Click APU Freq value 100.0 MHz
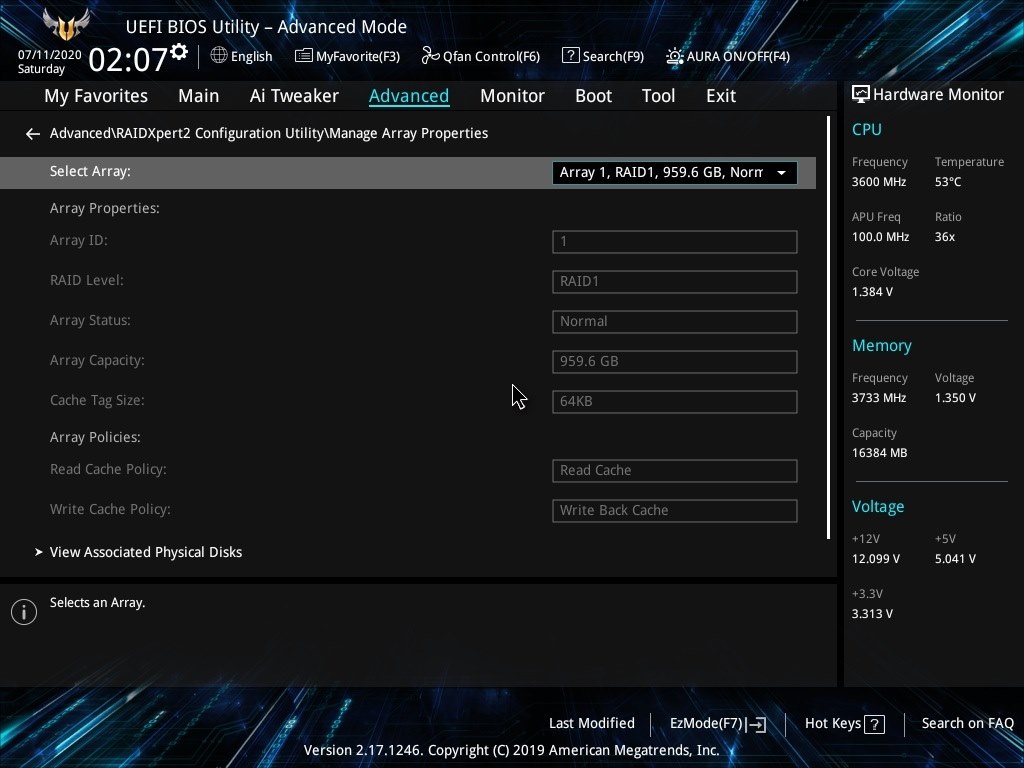The height and width of the screenshot is (768, 1024). point(880,237)
